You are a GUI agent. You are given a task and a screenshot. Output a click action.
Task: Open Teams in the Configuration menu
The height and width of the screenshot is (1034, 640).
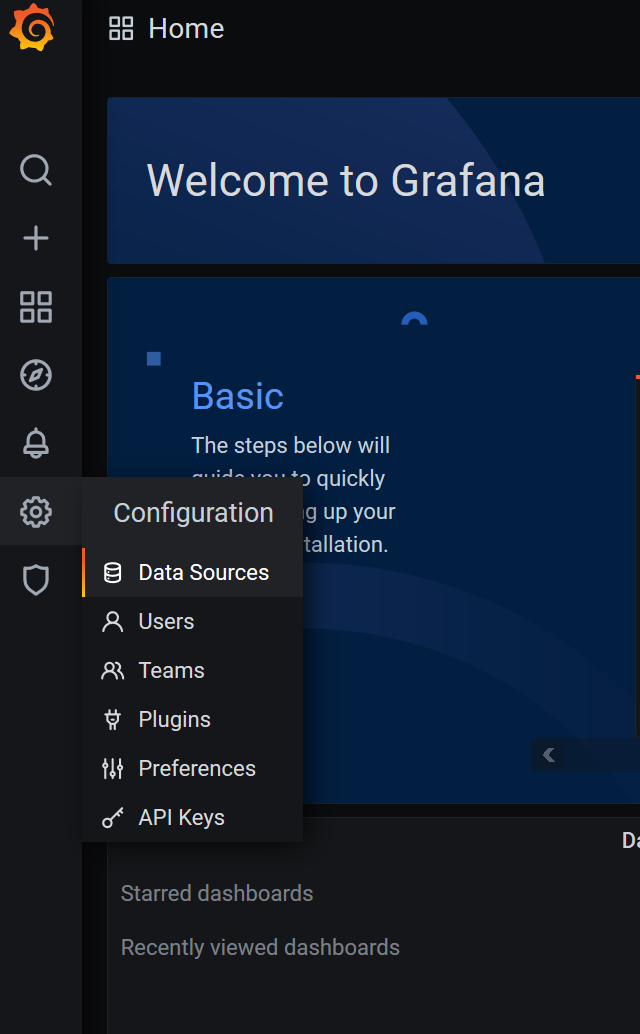point(192,671)
